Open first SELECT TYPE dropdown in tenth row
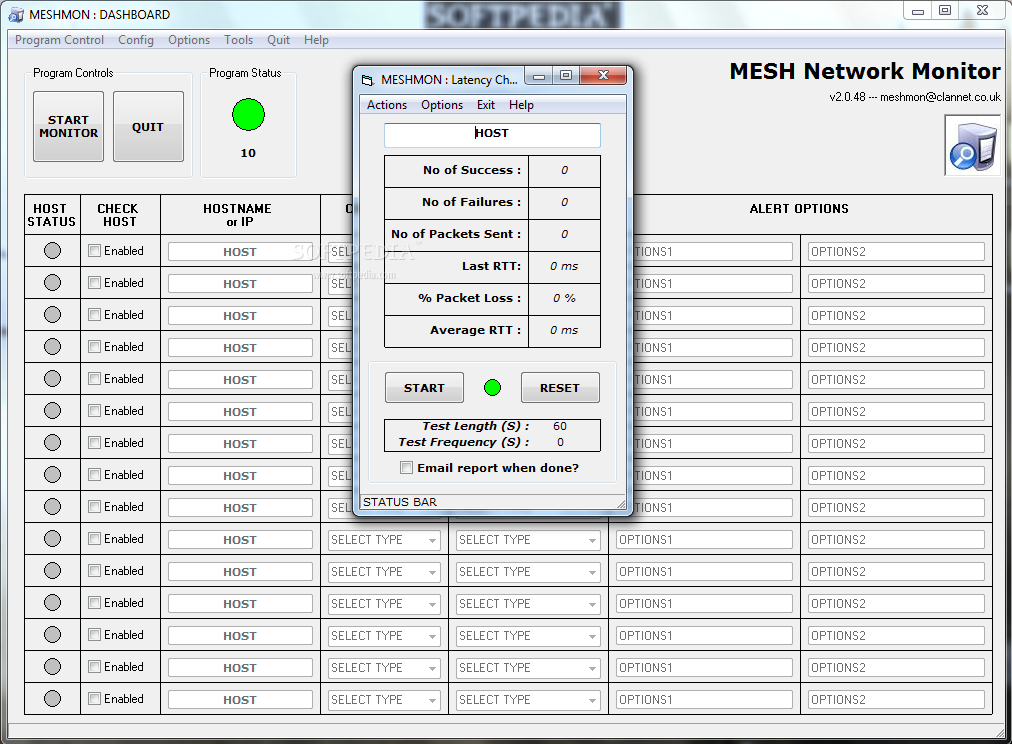The image size is (1012, 744). click(x=384, y=539)
